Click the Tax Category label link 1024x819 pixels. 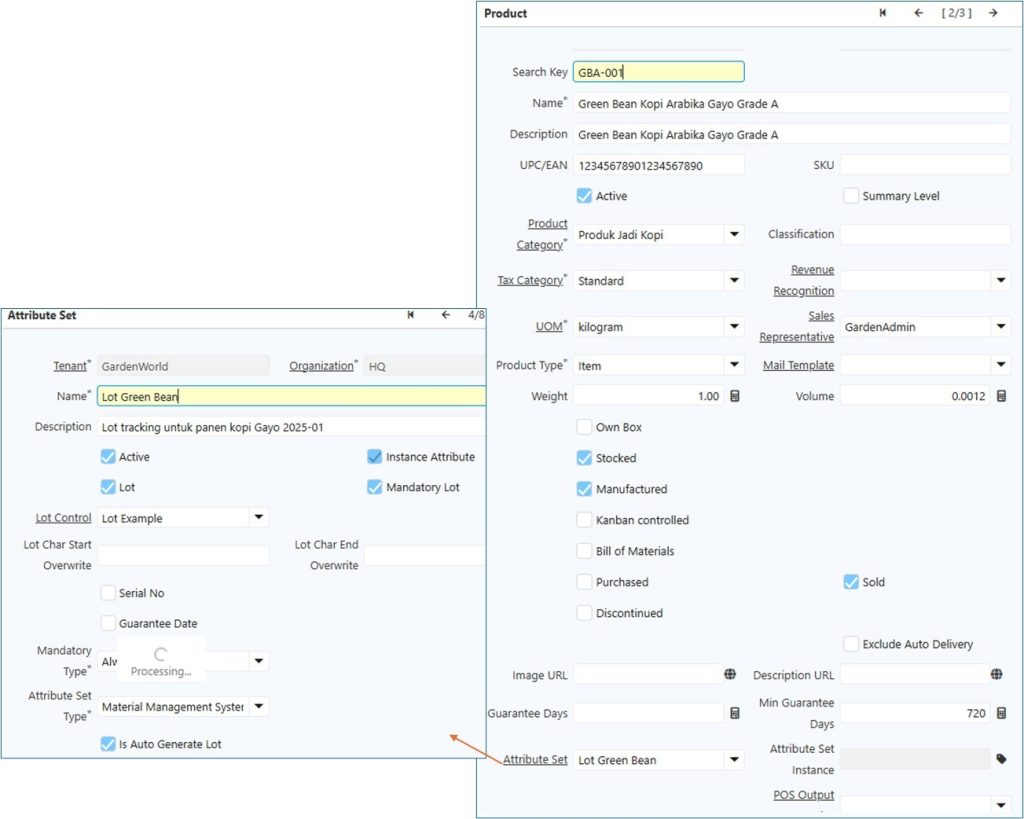point(530,281)
